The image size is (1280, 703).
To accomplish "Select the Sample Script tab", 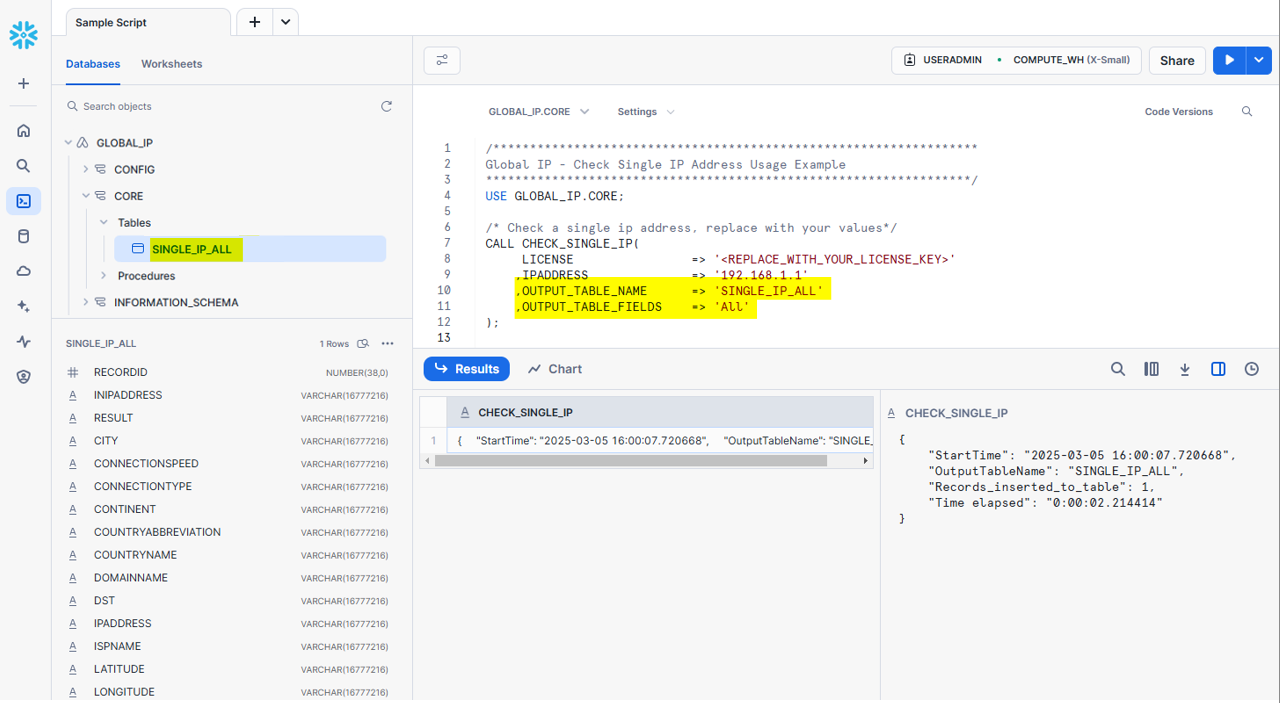I will [148, 22].
